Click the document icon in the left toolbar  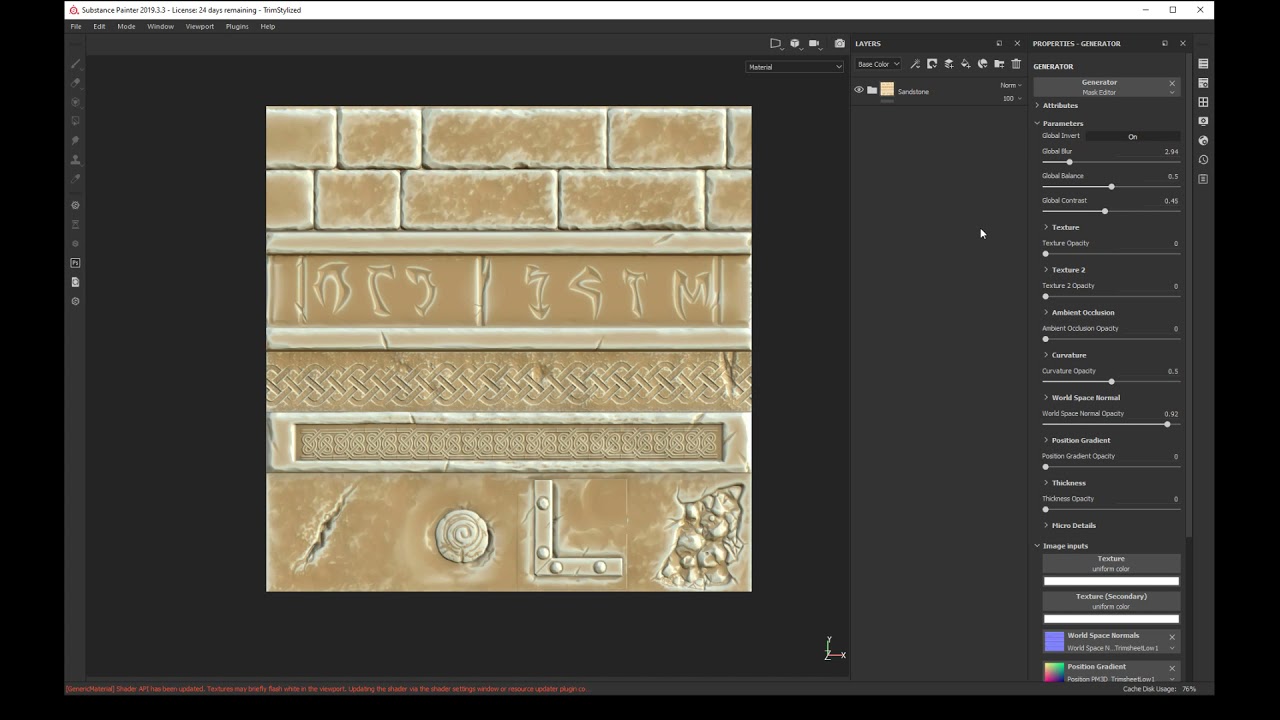76,282
